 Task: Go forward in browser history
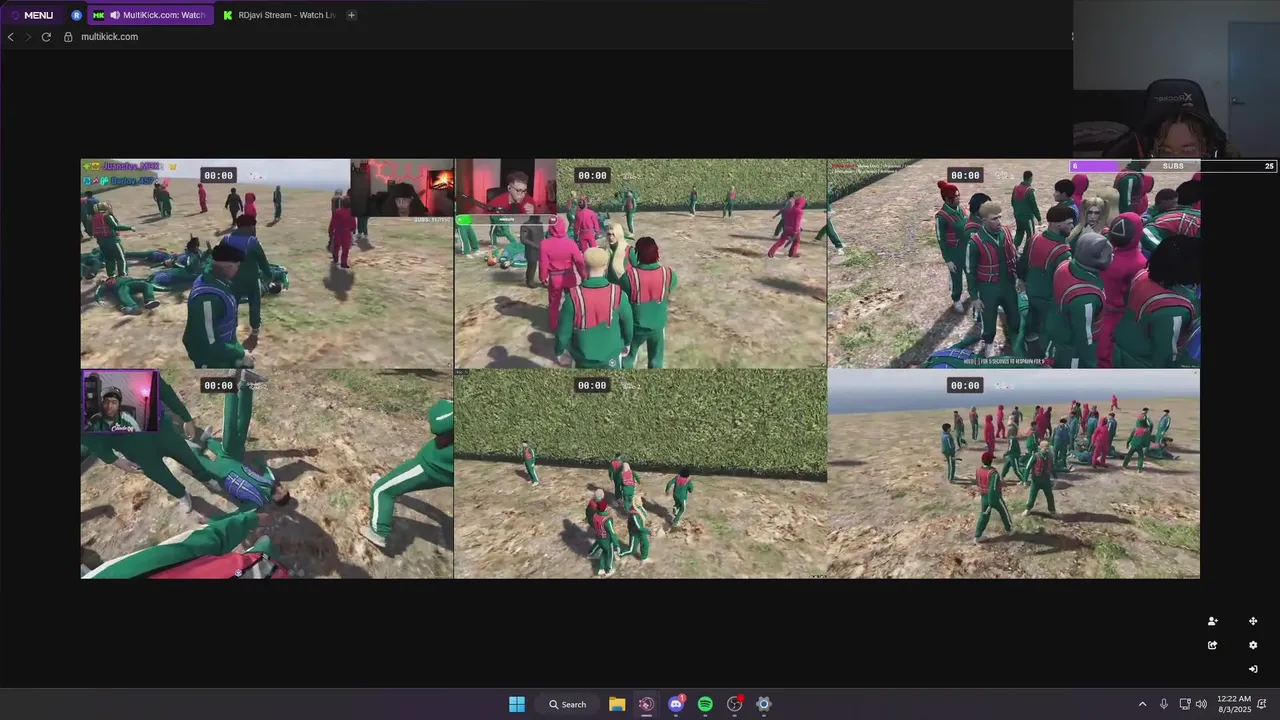tap(28, 37)
